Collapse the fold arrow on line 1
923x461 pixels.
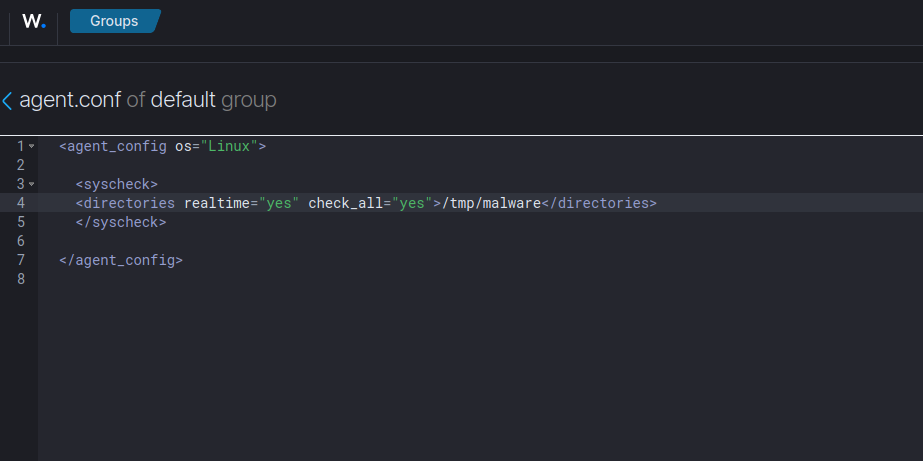tap(31, 146)
